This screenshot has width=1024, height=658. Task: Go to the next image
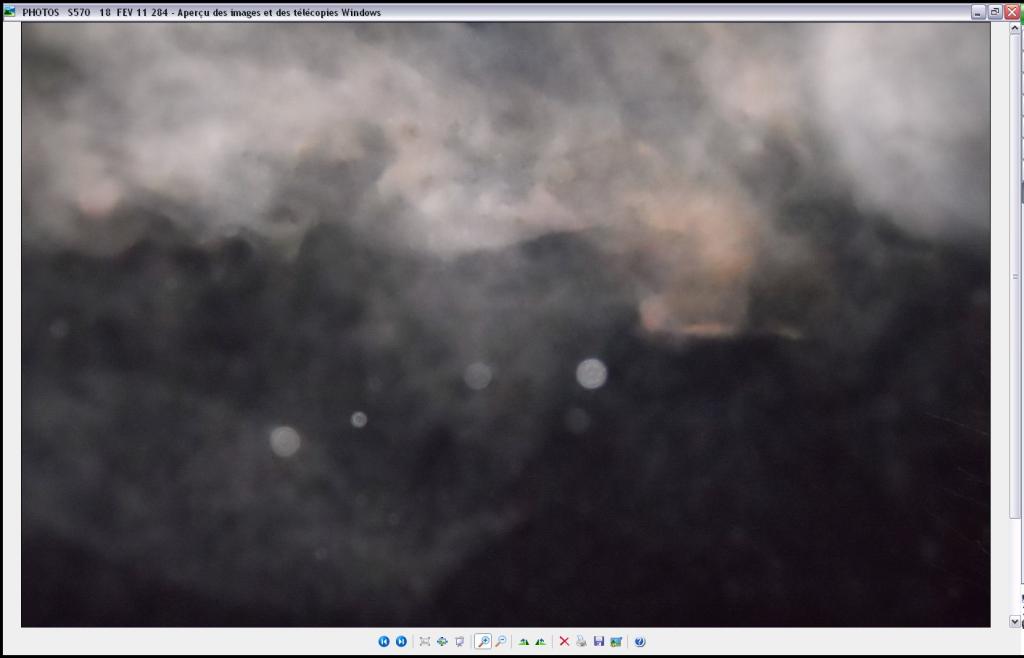[x=402, y=642]
